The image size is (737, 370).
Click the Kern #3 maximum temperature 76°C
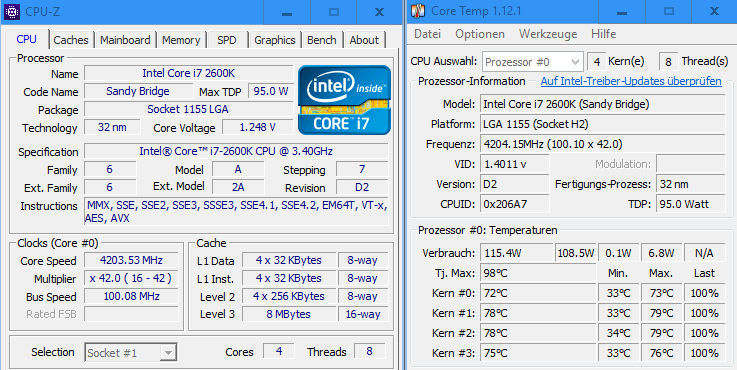pos(661,353)
